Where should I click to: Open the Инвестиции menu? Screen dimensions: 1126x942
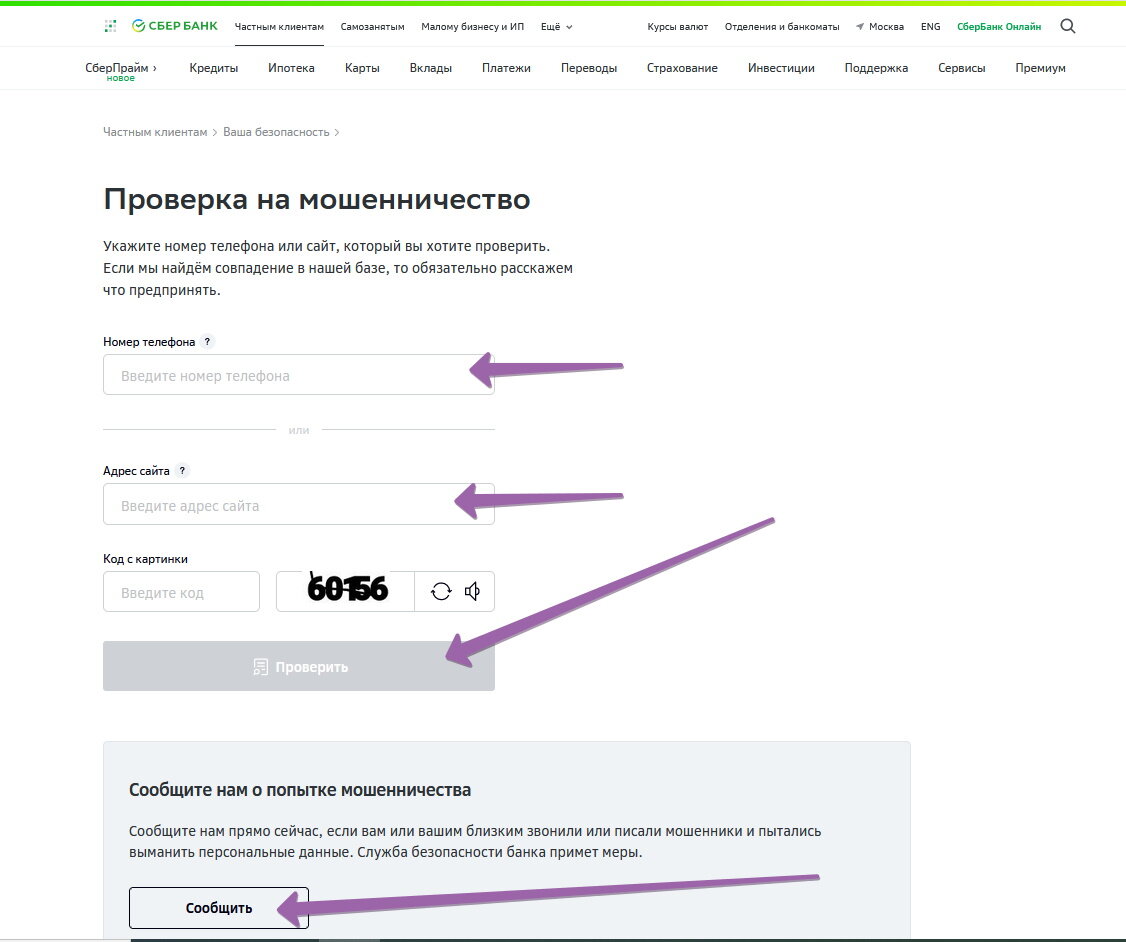pos(781,68)
